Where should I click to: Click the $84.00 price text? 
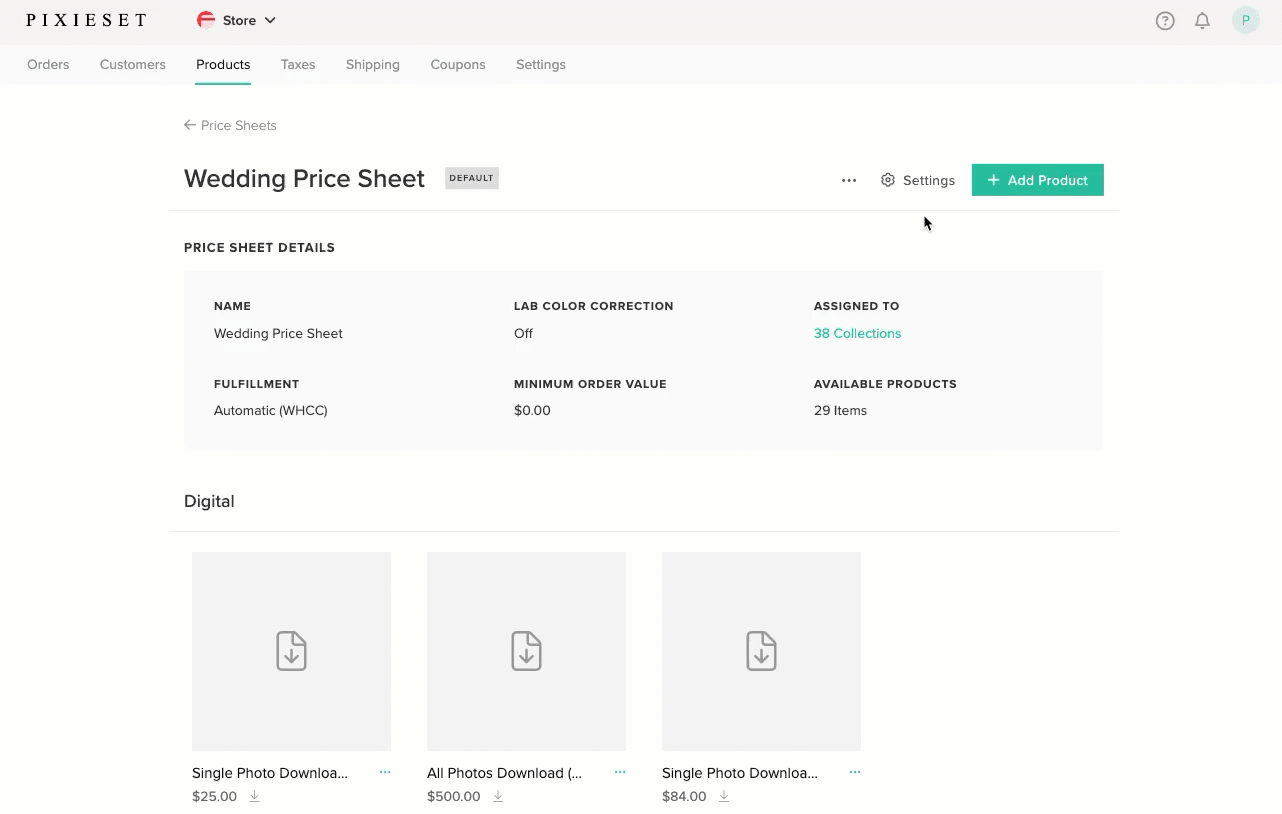684,797
